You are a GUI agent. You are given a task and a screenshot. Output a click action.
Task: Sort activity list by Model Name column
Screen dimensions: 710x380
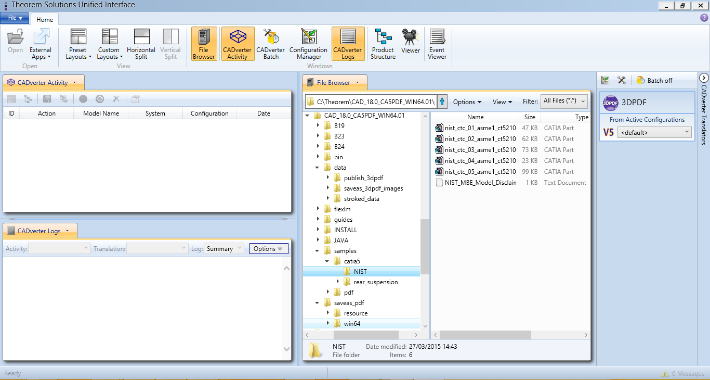point(101,113)
